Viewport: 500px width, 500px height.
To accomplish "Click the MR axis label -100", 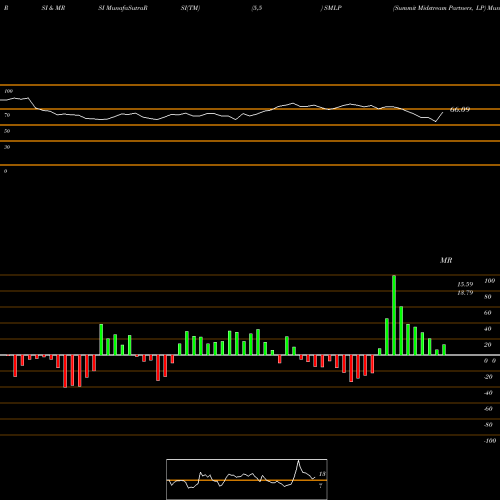I will pos(490,441).
